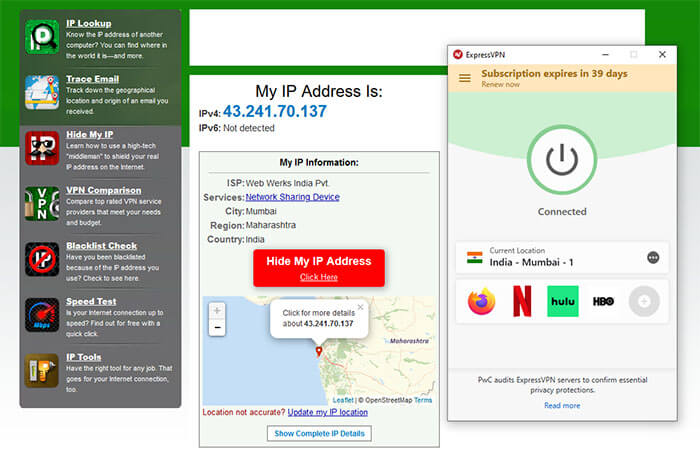Click the India flag icon
Screen dimensions: 700x455
475,258
